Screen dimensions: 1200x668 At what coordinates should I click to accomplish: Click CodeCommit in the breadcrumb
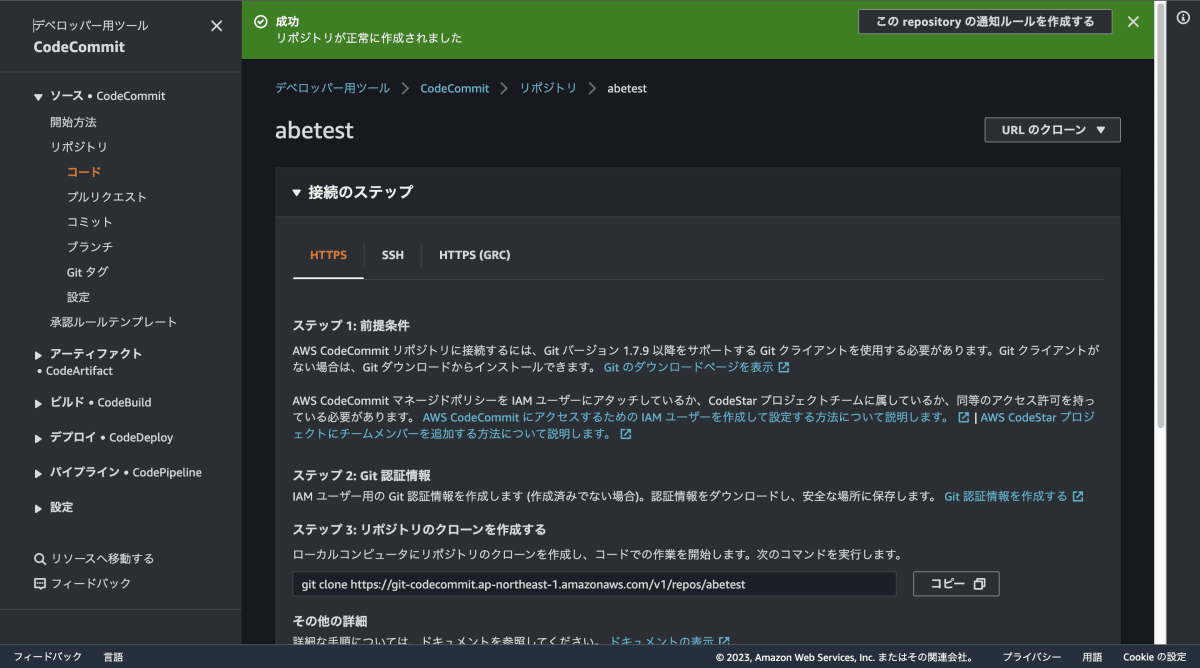point(454,88)
